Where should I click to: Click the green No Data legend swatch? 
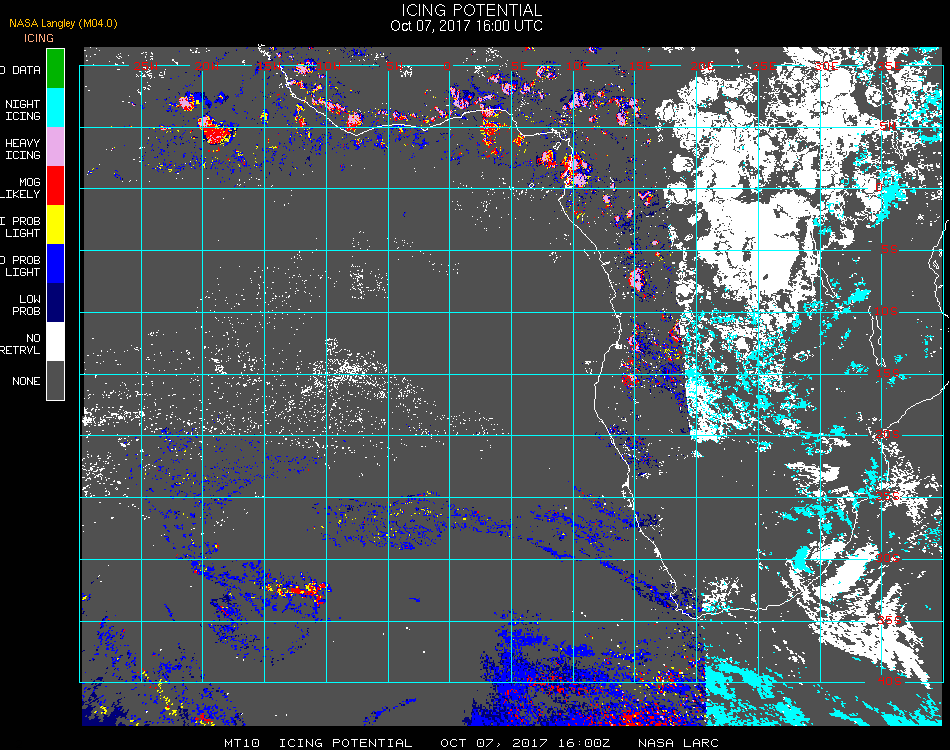(x=55, y=68)
